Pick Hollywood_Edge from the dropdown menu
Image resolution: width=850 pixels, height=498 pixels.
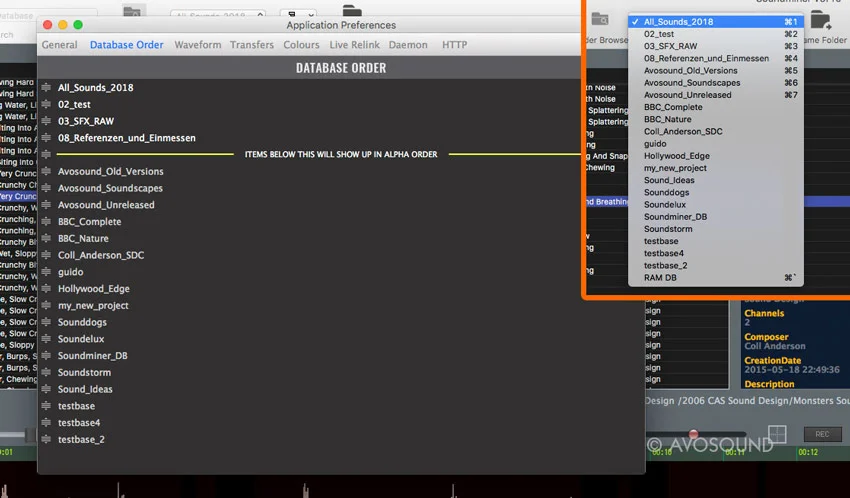click(716, 156)
